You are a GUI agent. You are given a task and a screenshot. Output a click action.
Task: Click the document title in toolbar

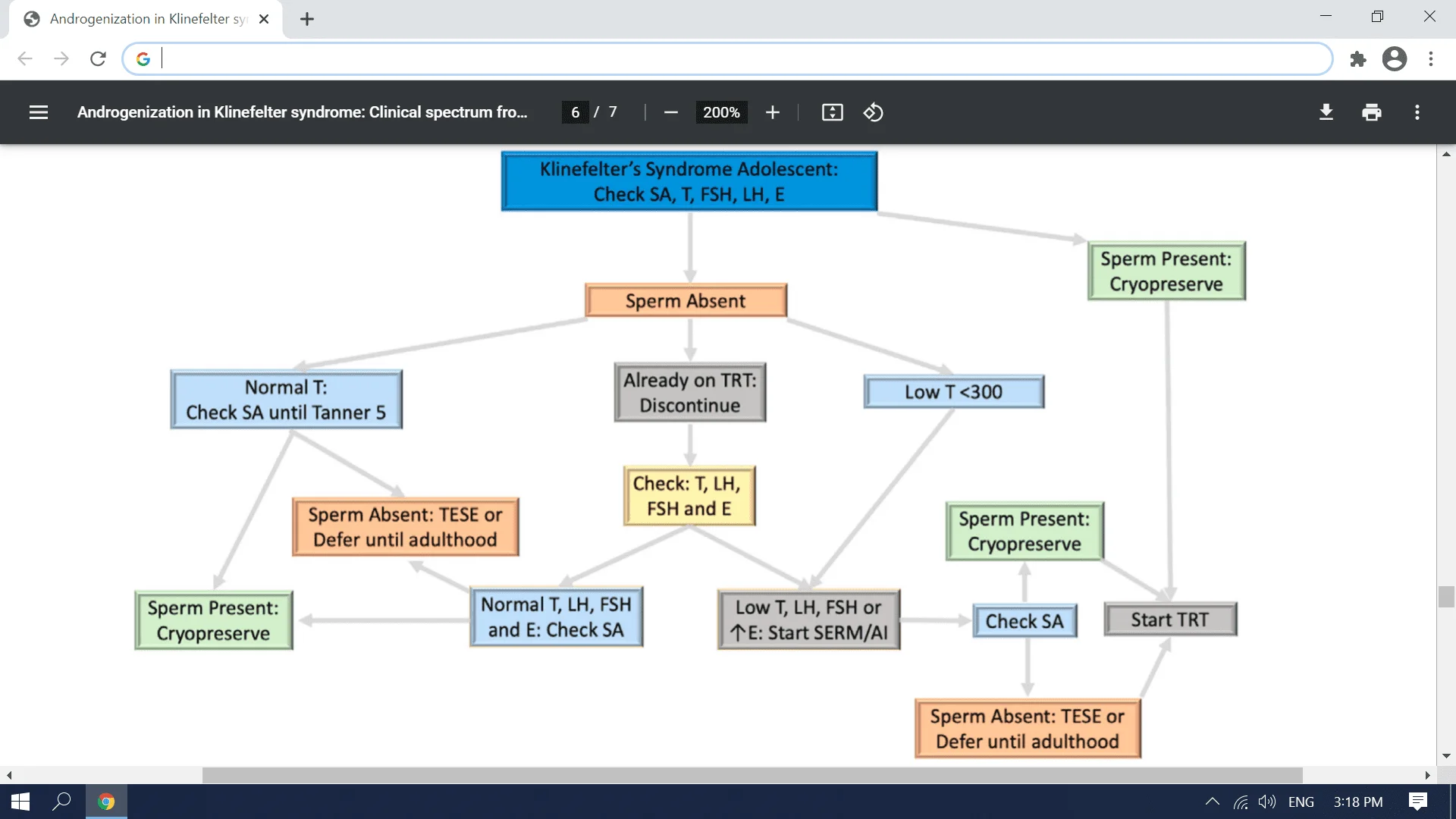pyautogui.click(x=302, y=112)
